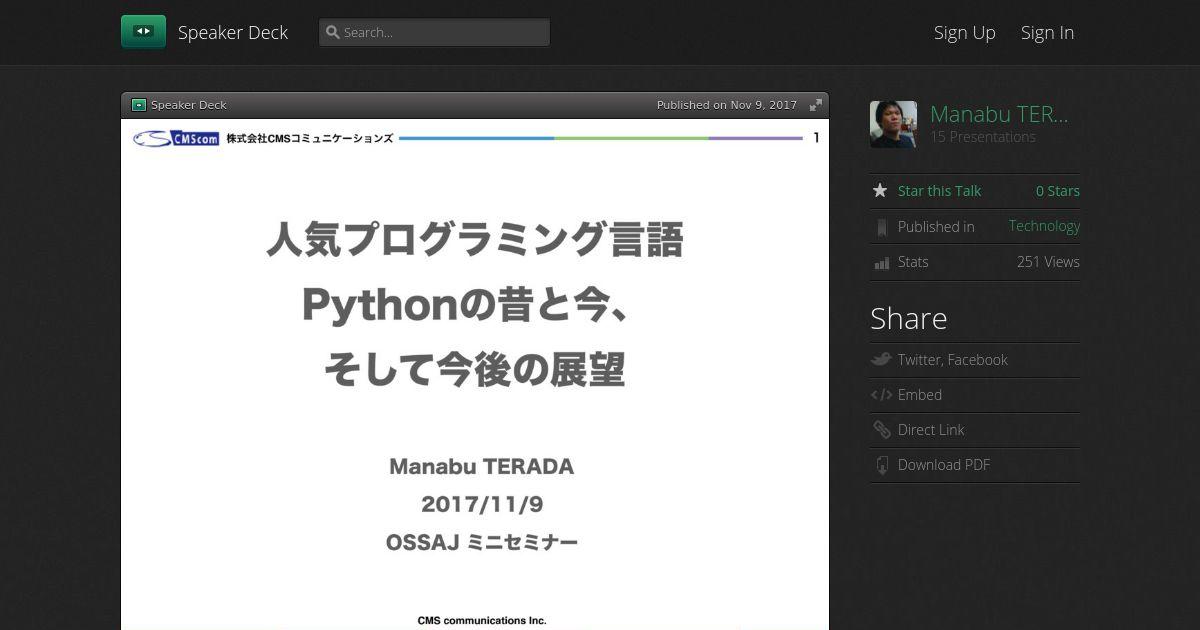Expand slides to fullscreen using arrows icon
The width and height of the screenshot is (1200, 630).
tap(816, 105)
